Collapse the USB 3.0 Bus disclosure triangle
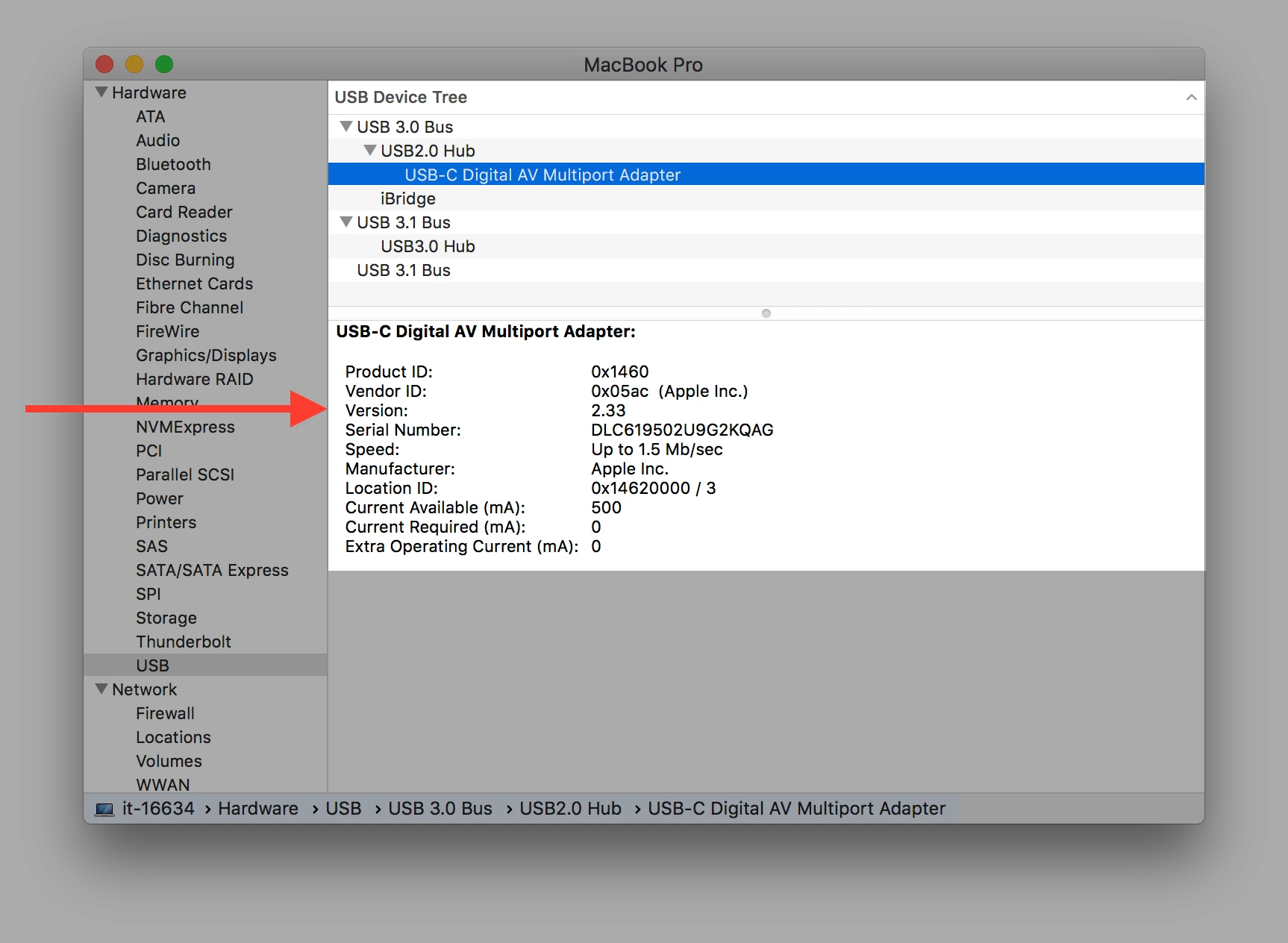Screen dimensions: 1288x943 (x=346, y=127)
